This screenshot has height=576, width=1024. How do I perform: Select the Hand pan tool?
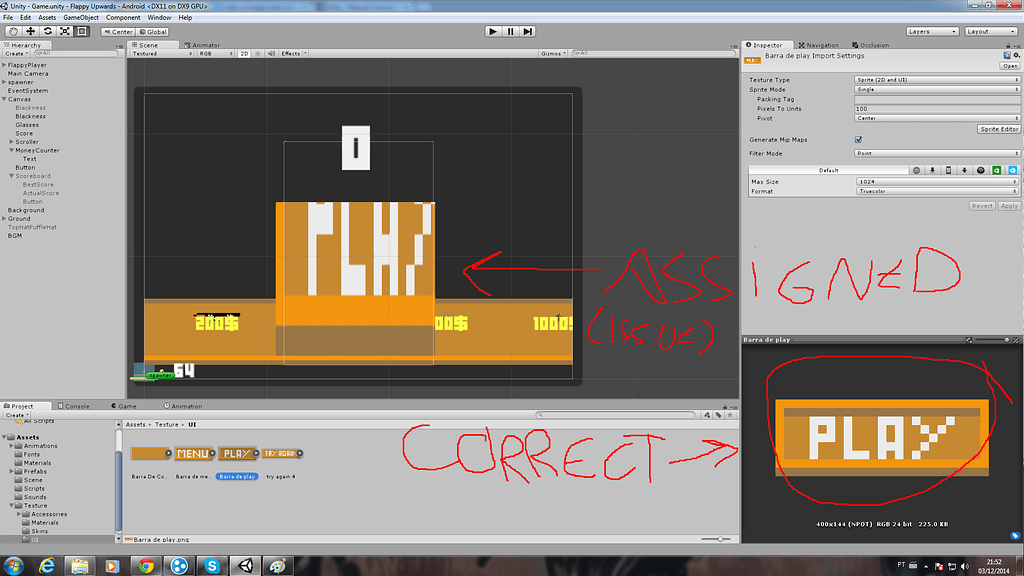coord(13,31)
